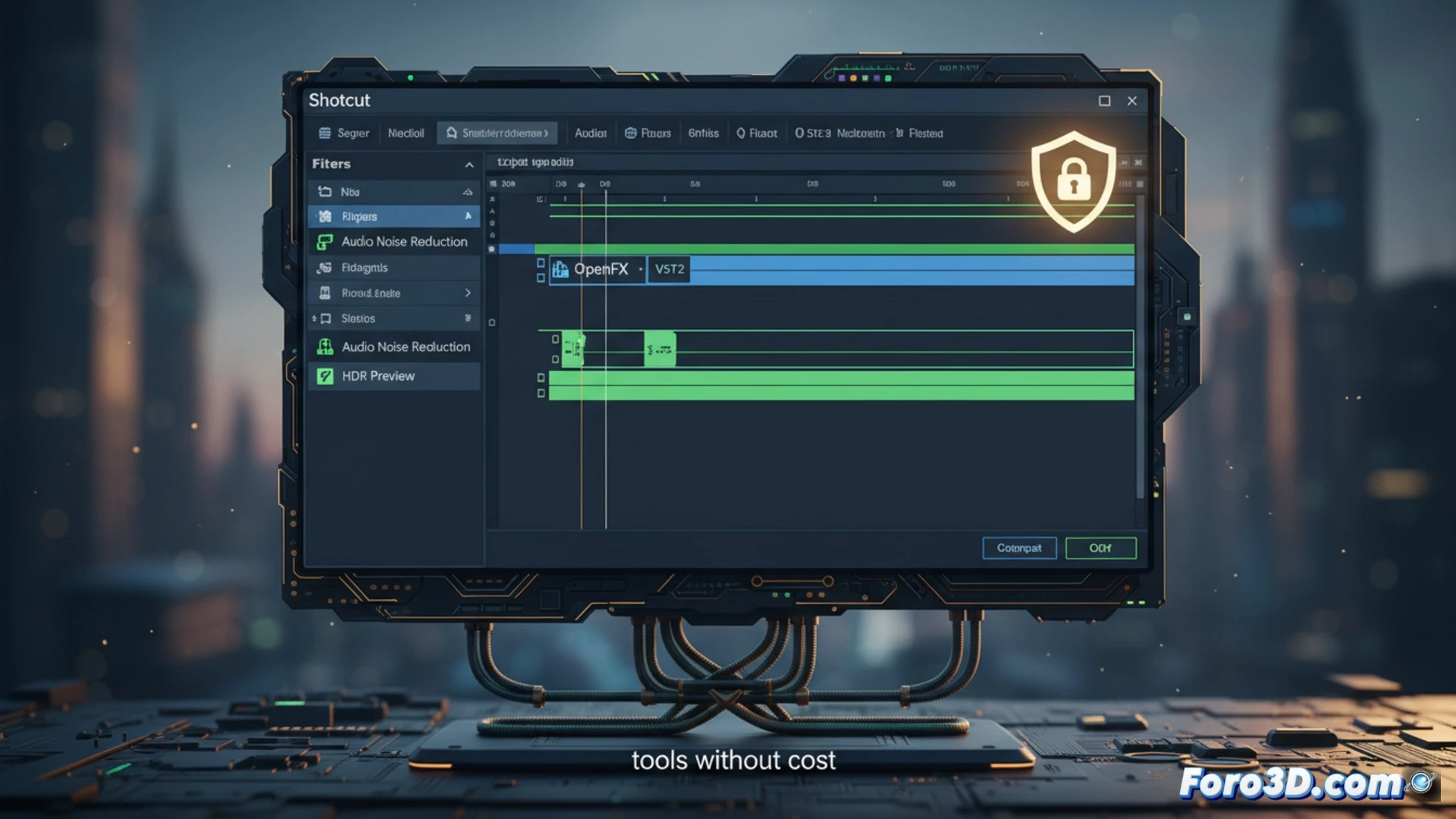Click the globe icon beside Raars
Image resolution: width=1456 pixels, height=819 pixels.
(630, 133)
